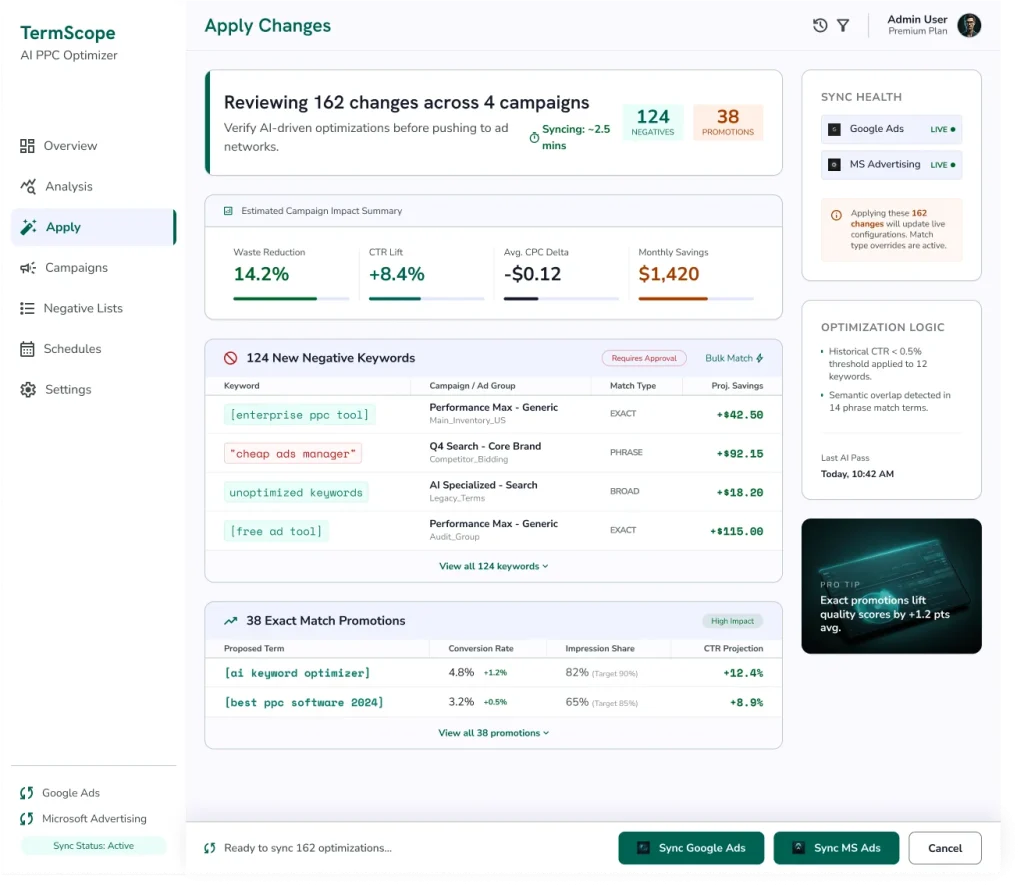Open Negative Lists
Screen dimensions: 1024x891
pos(93,308)
